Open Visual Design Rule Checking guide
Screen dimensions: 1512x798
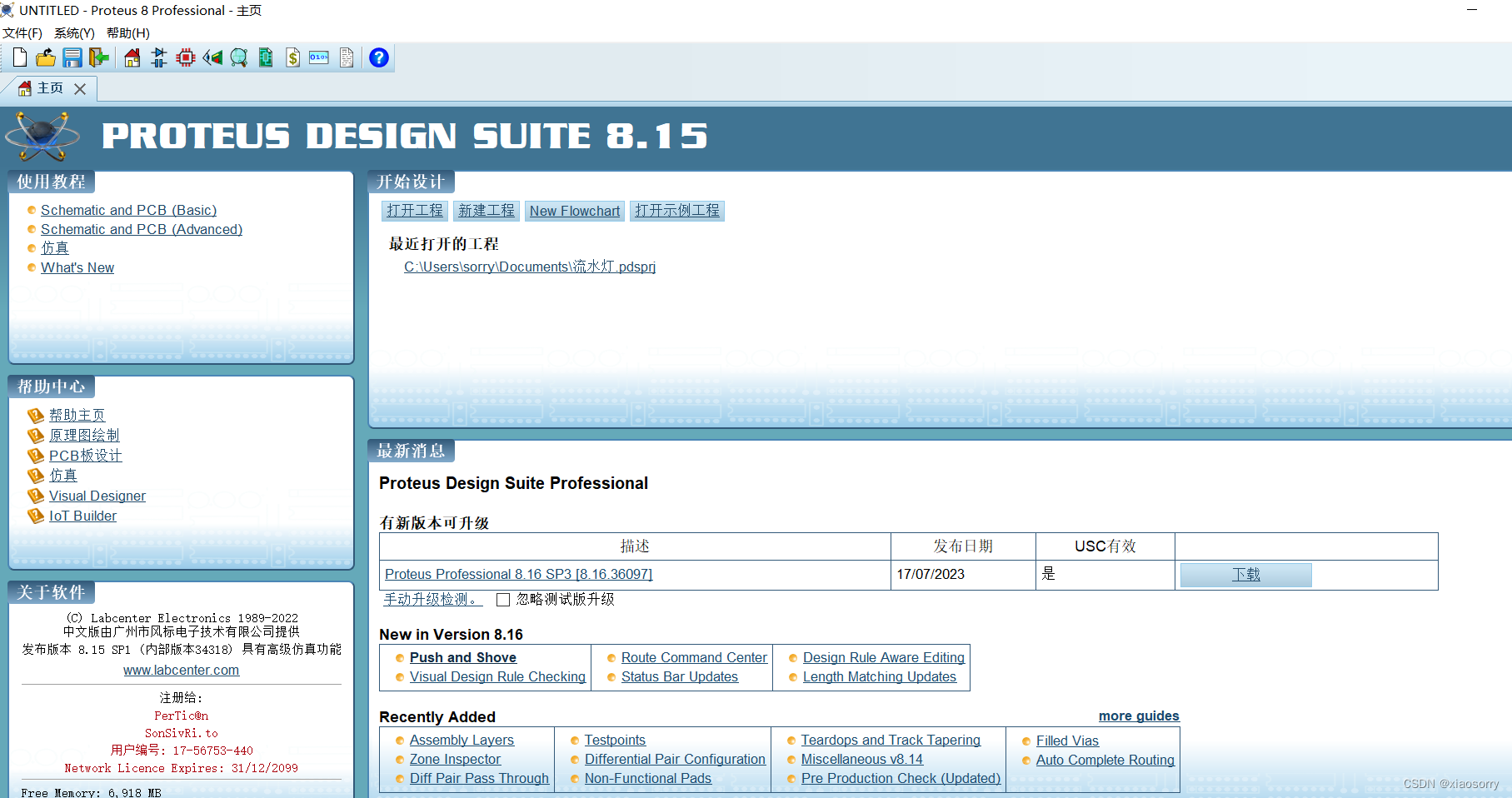(x=497, y=676)
